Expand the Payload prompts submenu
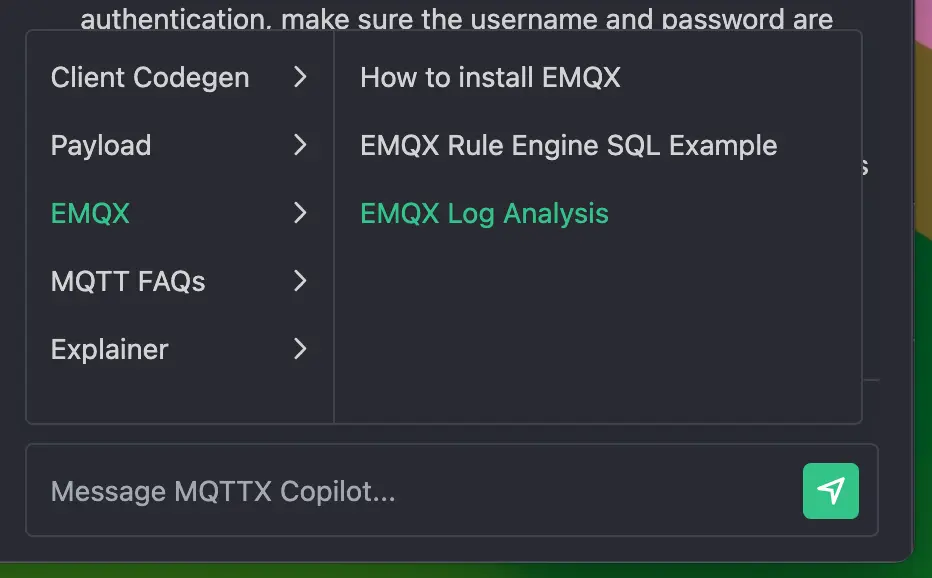Viewport: 932px width, 578px height. click(300, 145)
